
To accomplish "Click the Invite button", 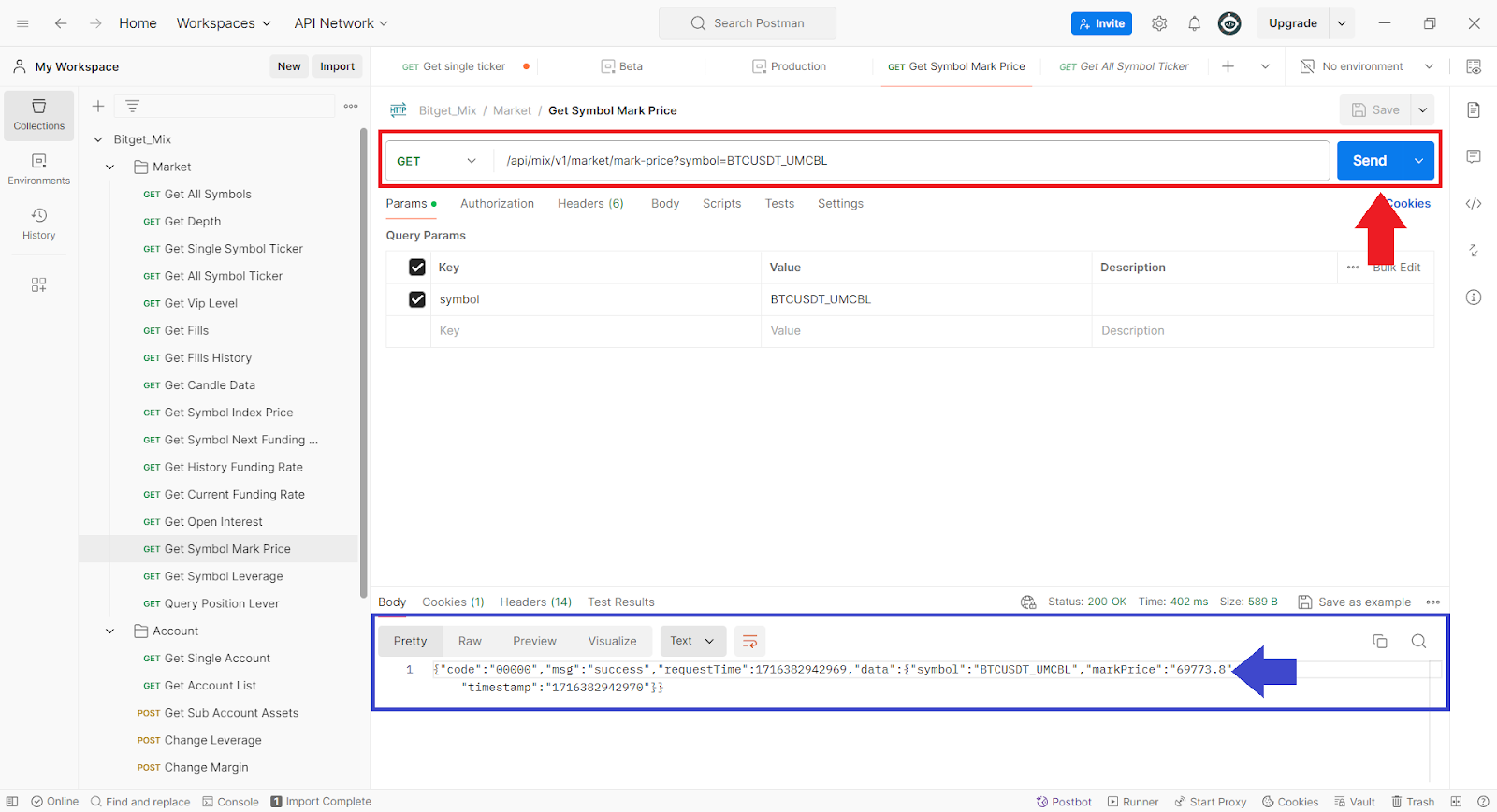I will point(1101,23).
